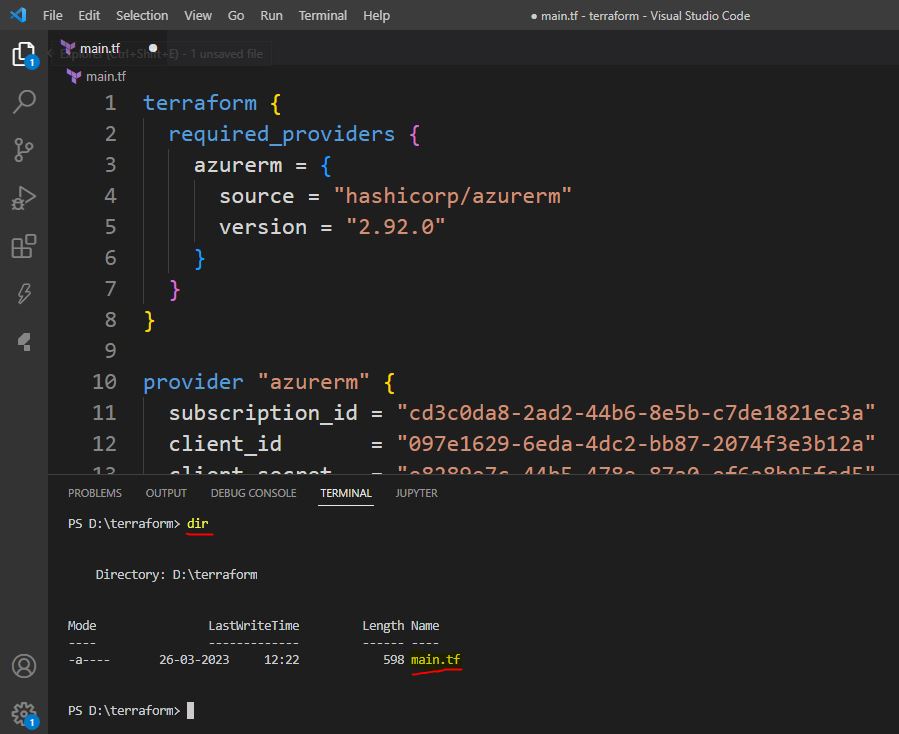The image size is (899, 734).
Task: Click the terminal prompt input area
Action: tap(191, 711)
